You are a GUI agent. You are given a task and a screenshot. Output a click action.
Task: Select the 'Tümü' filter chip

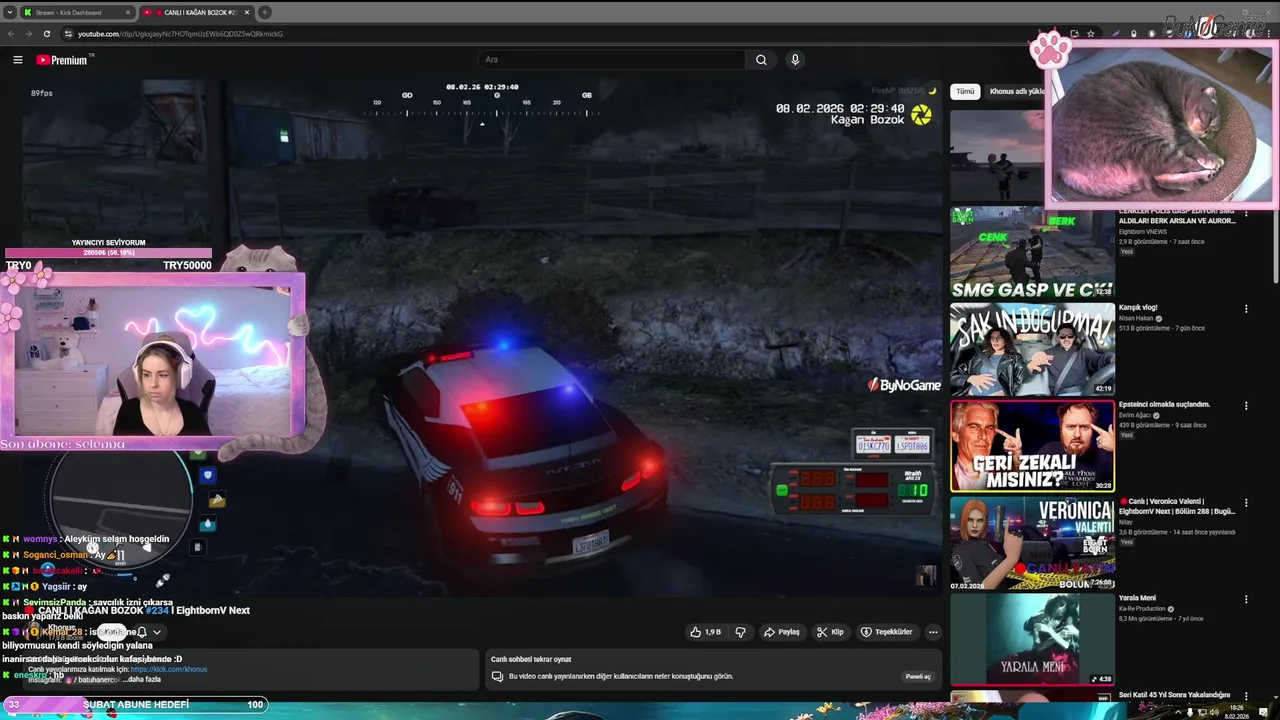click(x=965, y=91)
